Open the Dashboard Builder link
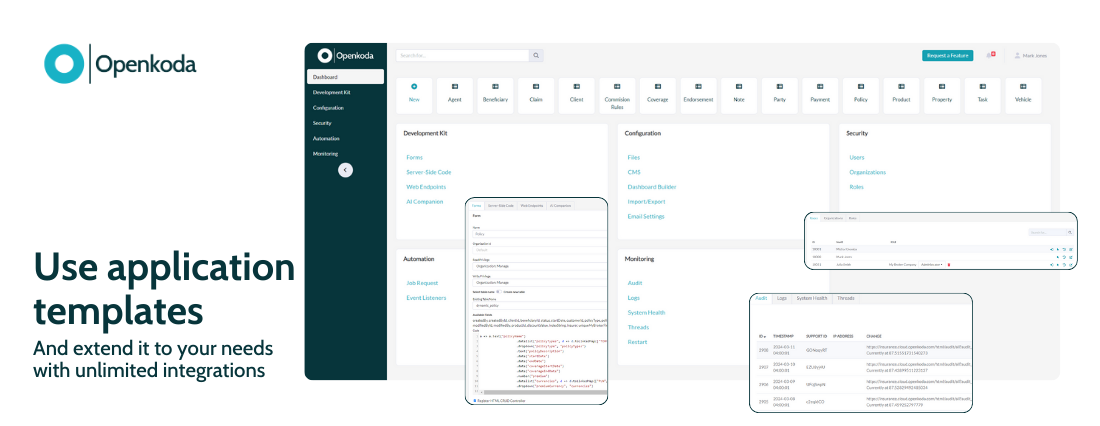The height and width of the screenshot is (426, 1100). (652, 187)
